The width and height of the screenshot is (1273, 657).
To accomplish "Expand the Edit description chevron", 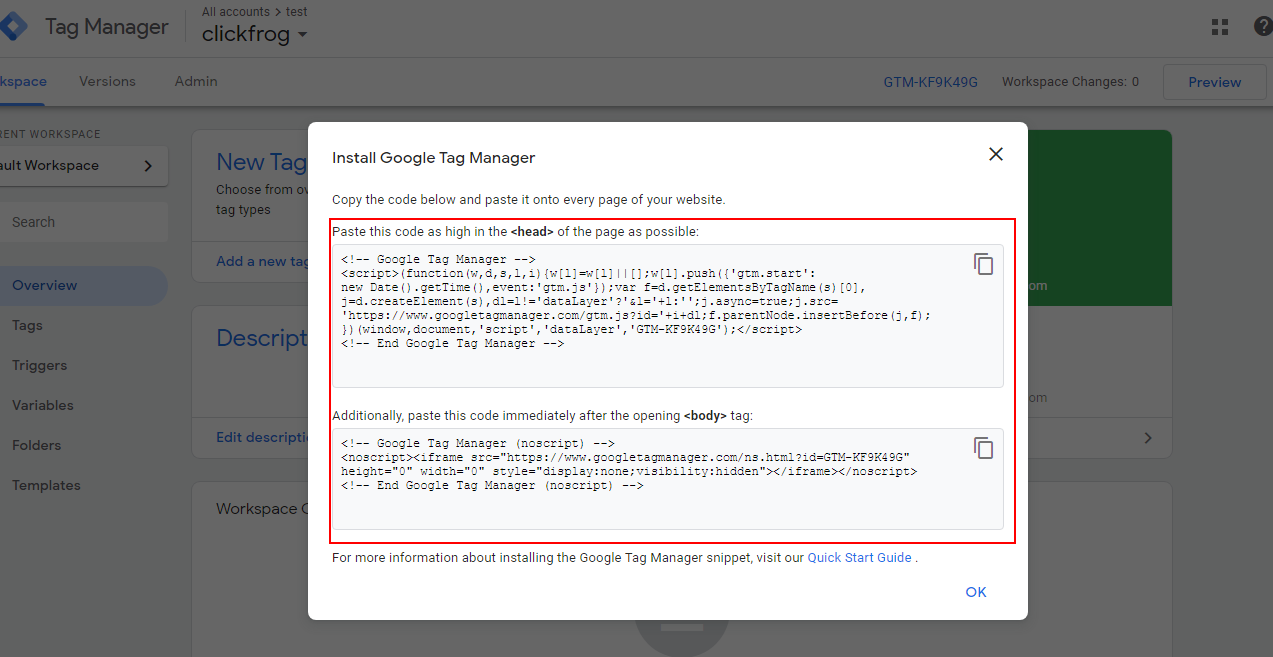I will point(1147,438).
